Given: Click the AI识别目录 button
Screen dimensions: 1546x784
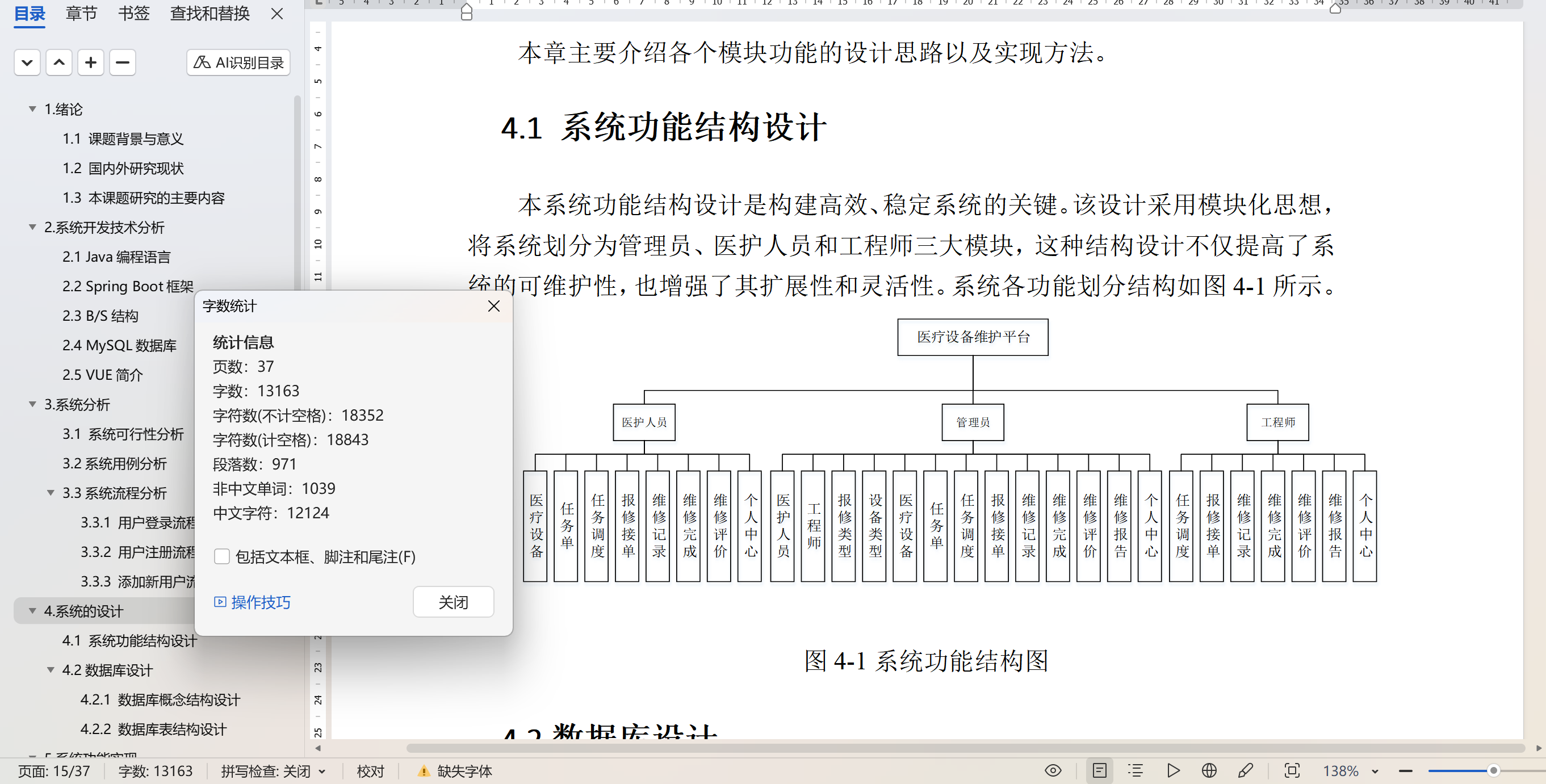Looking at the screenshot, I should (x=238, y=62).
